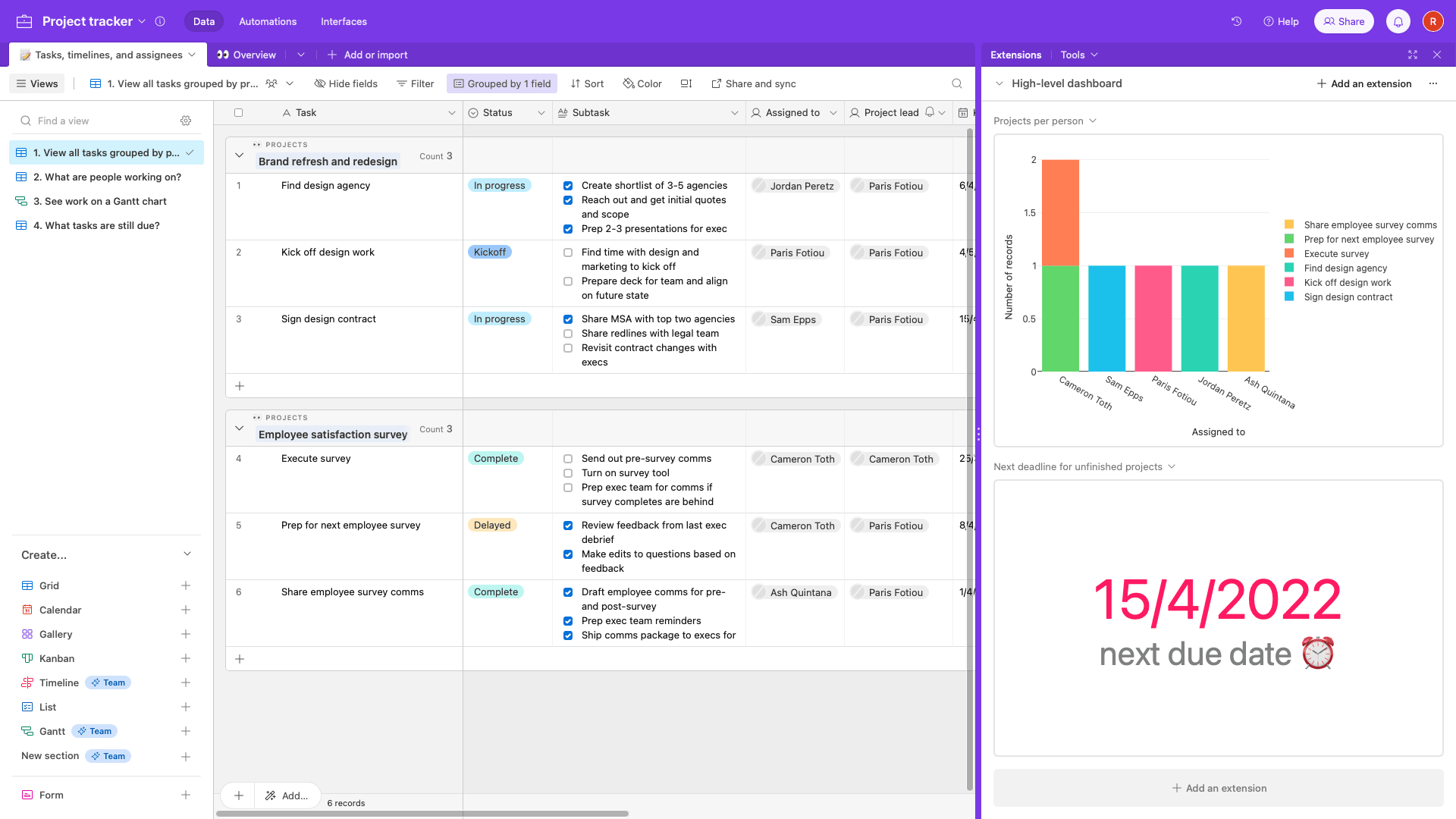Click the Gantt view icon in sidebar
The height and width of the screenshot is (819, 1456).
(x=27, y=731)
